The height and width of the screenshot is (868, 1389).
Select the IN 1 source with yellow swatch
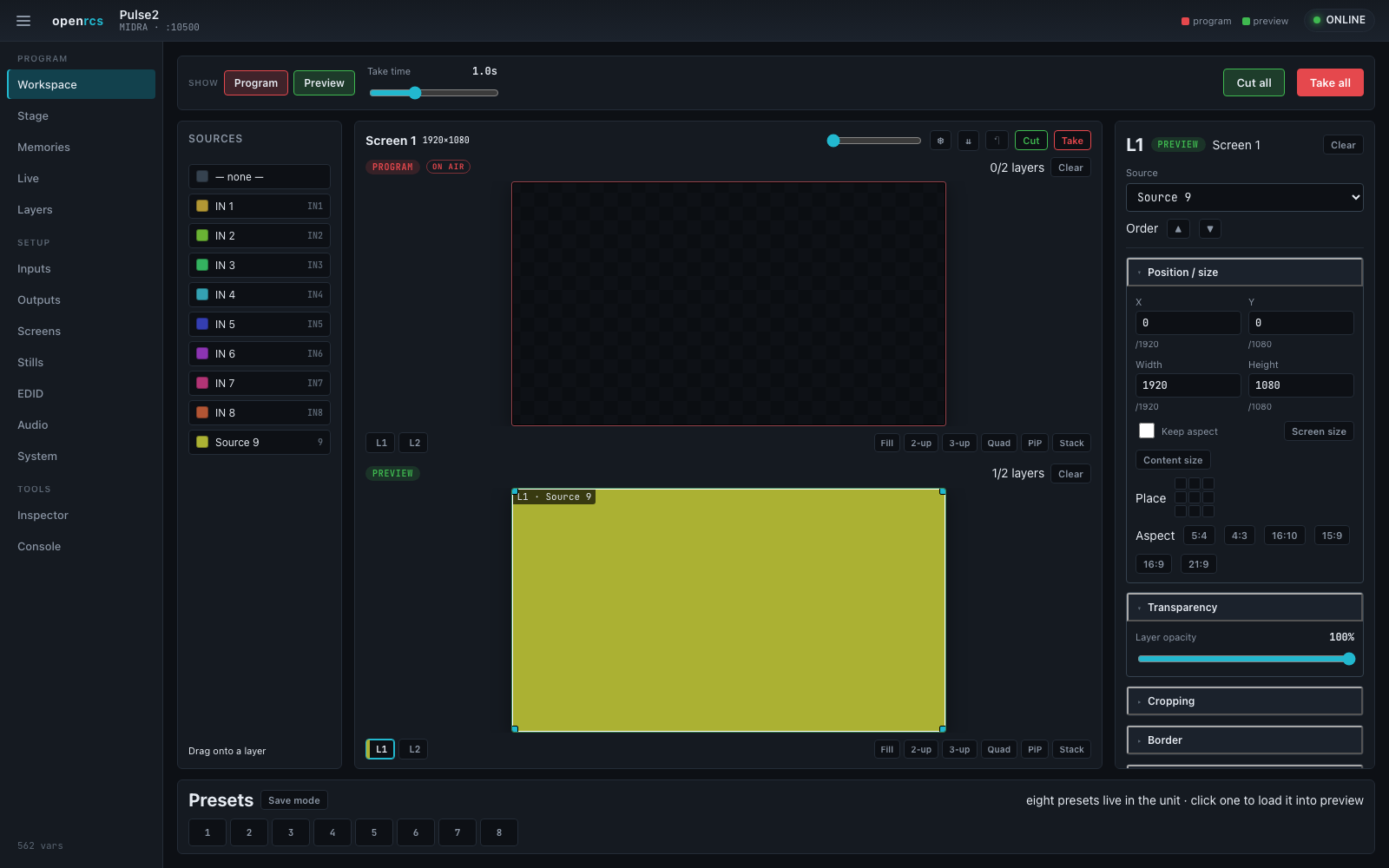click(x=259, y=207)
